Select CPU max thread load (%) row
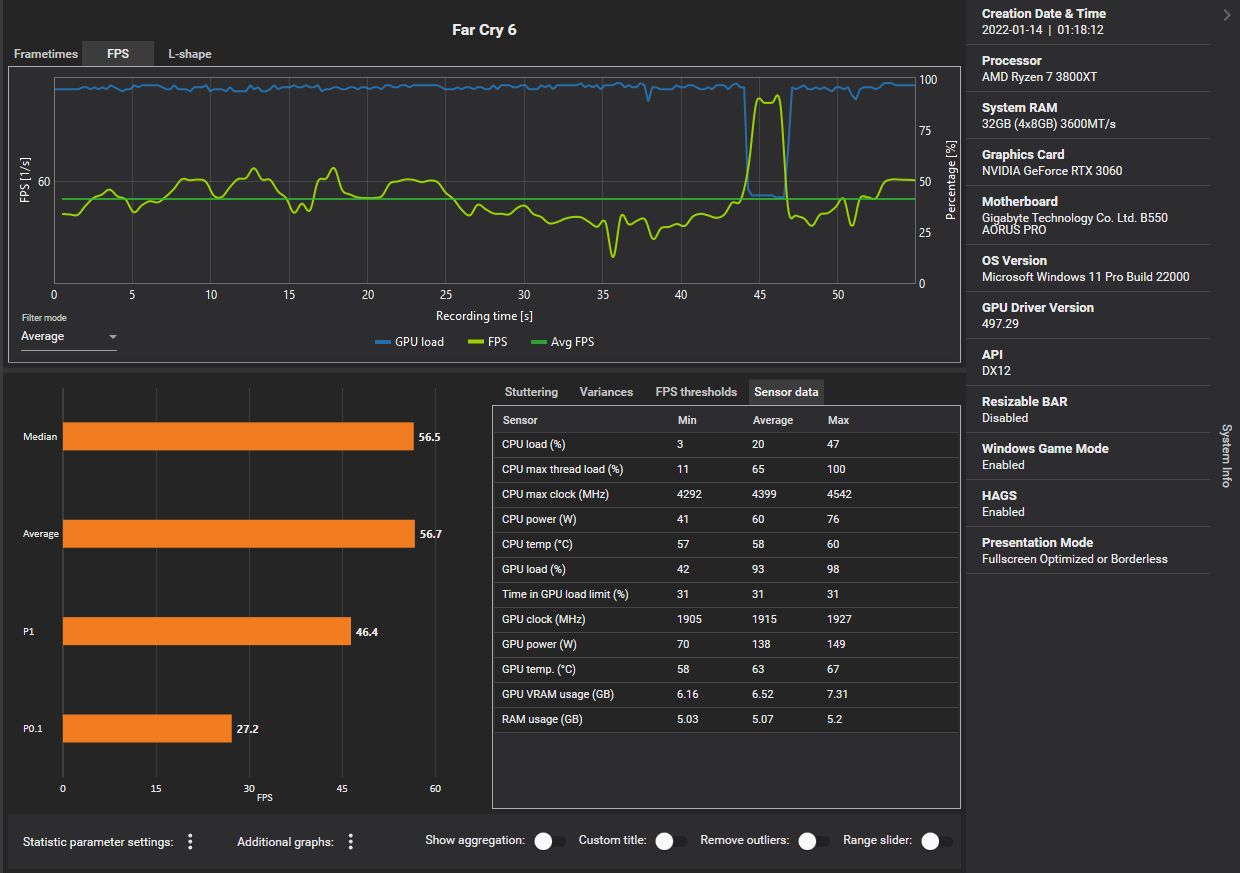 click(x=726, y=470)
